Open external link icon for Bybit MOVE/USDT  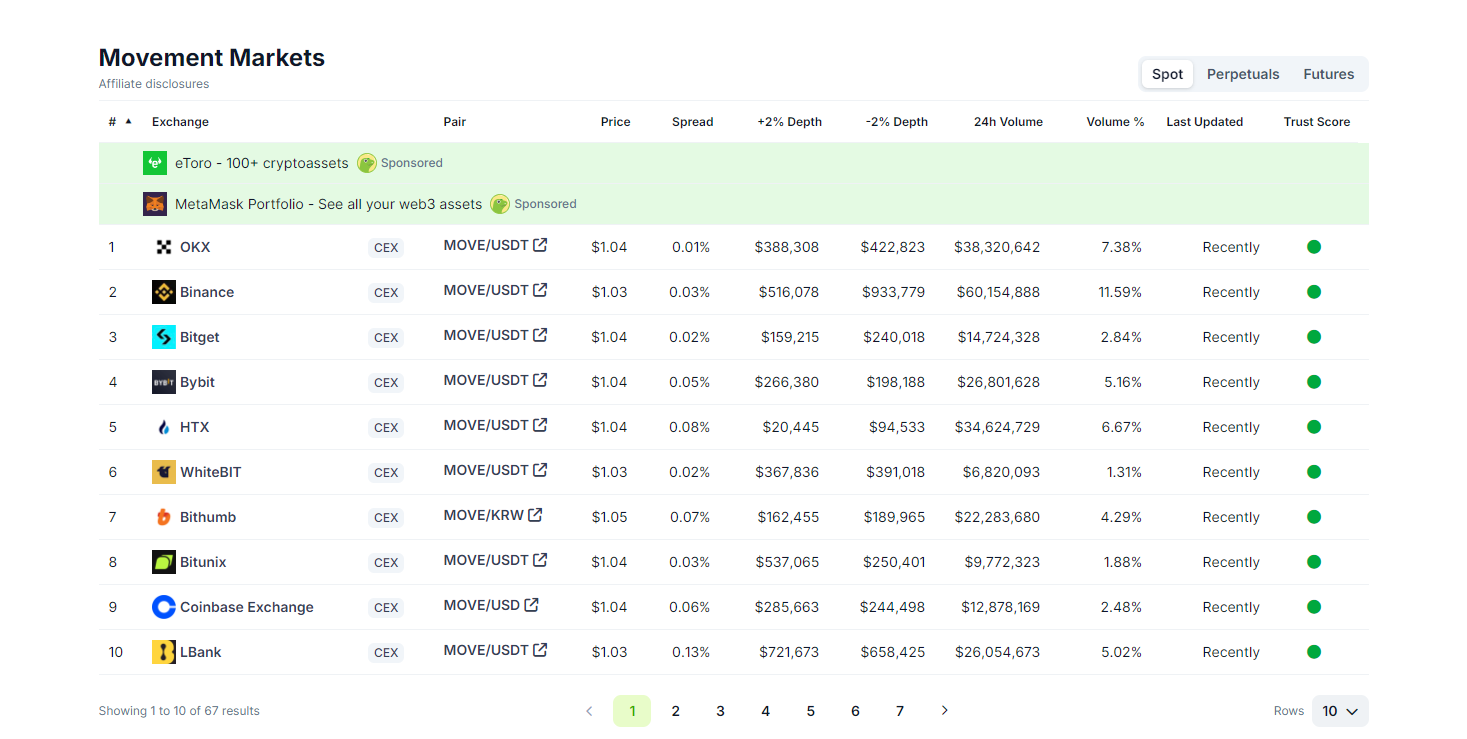pos(540,380)
